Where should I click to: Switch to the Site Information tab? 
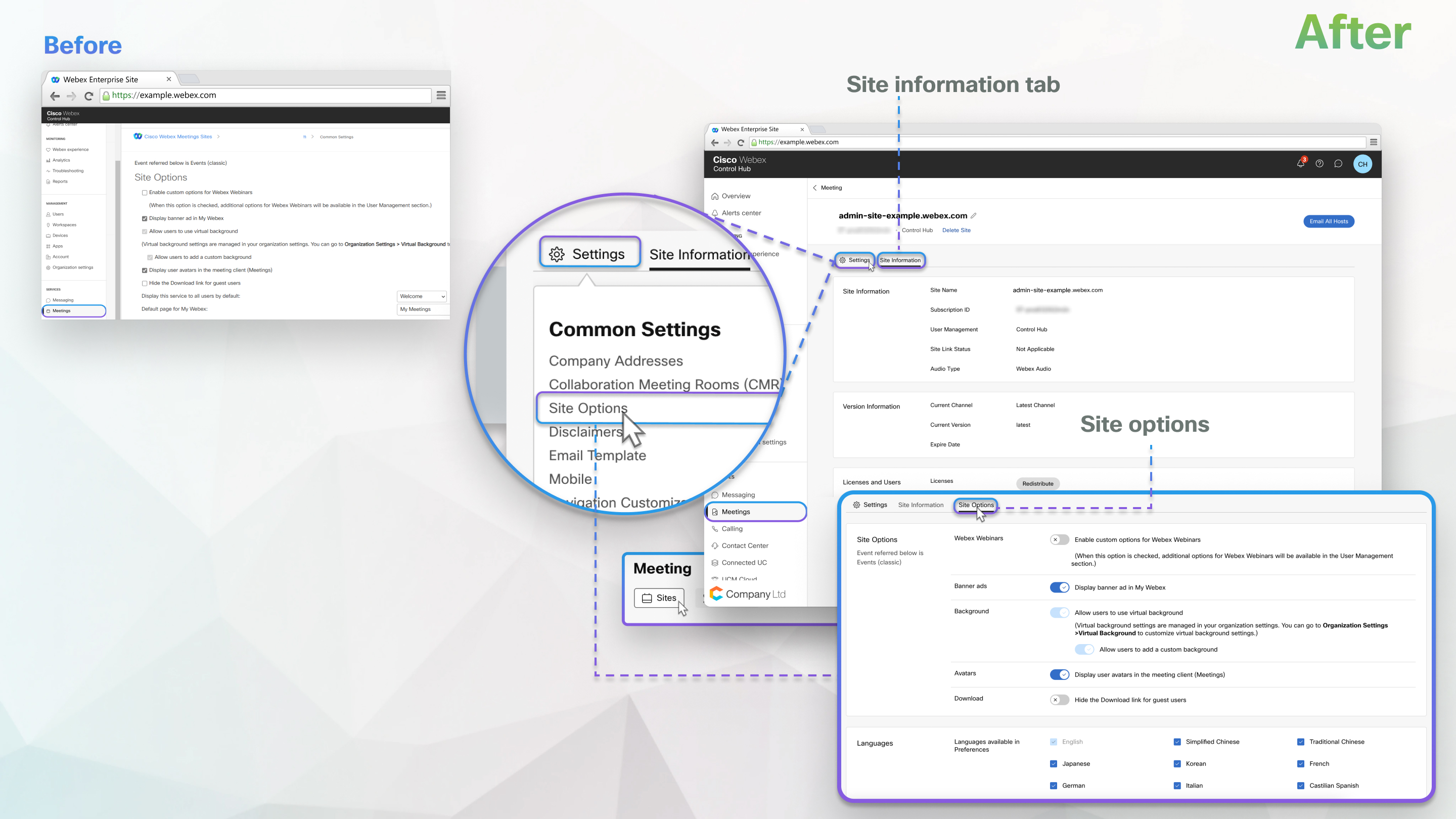point(900,260)
